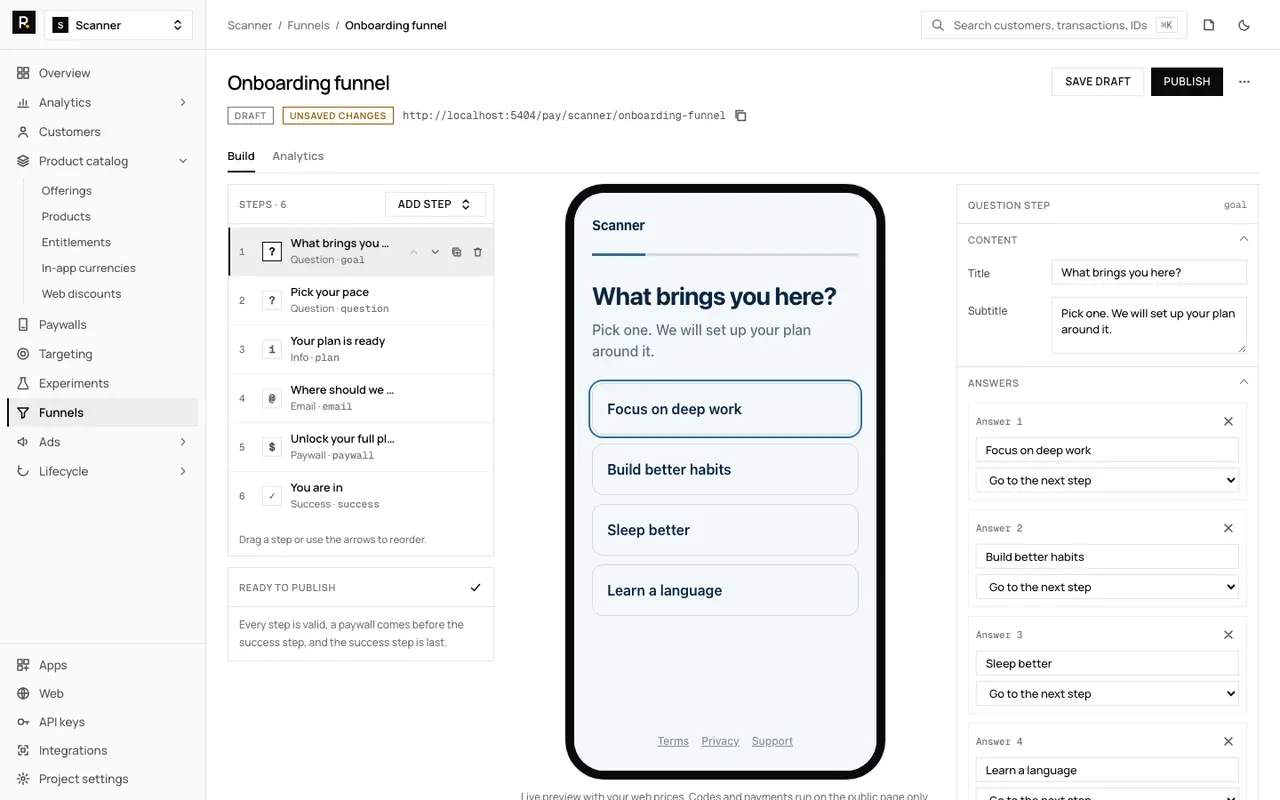This screenshot has height=800, width=1280.
Task: Open the Scanner project switcher
Action: pos(119,25)
